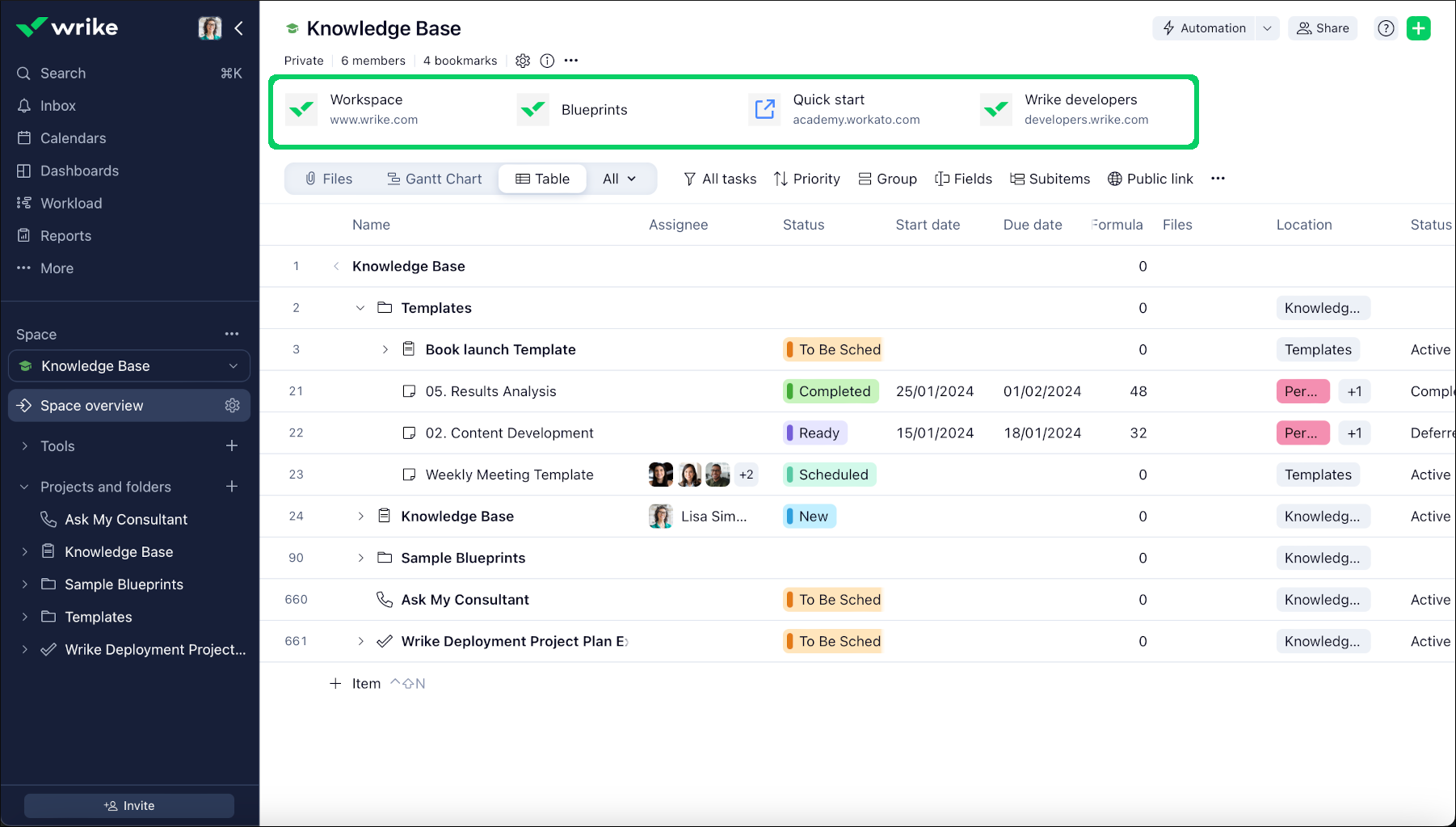
Task: Open the Quick start bookmark icon
Action: coord(764,109)
